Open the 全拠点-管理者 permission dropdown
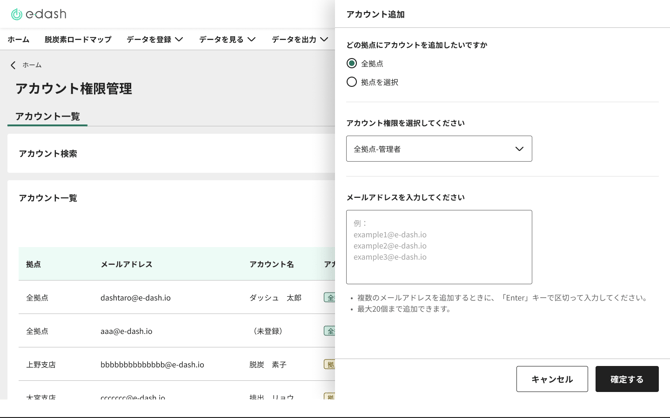Viewport: 670px width, 418px height. [439, 149]
